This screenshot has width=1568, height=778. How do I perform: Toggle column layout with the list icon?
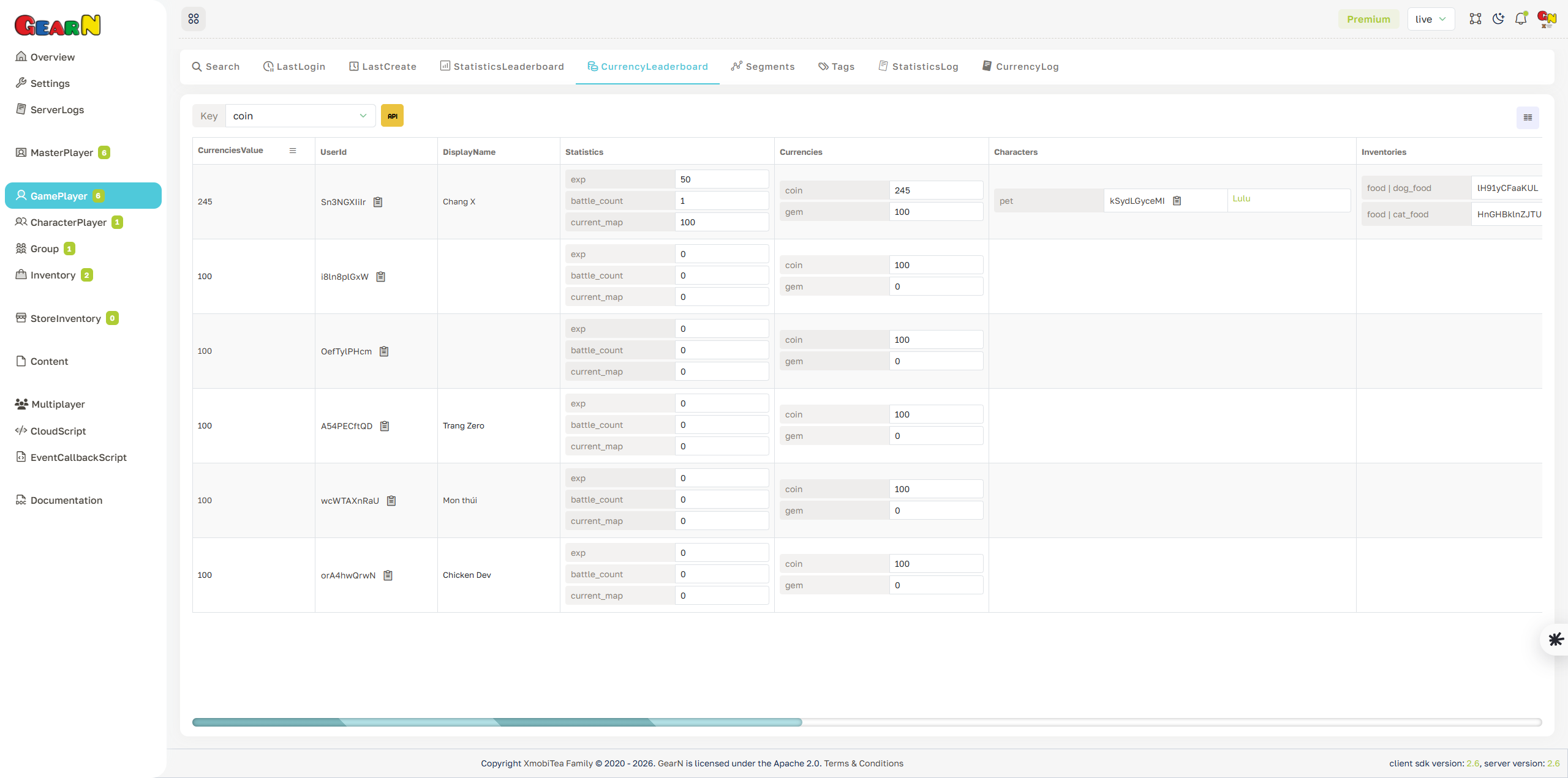(x=1527, y=117)
